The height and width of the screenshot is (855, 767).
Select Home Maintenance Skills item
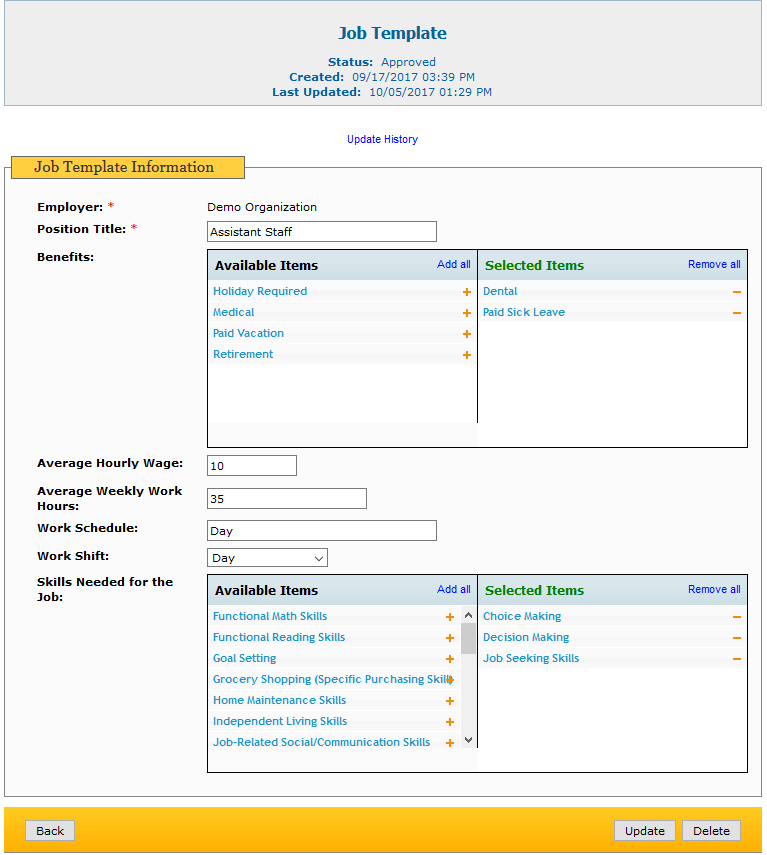pos(279,700)
